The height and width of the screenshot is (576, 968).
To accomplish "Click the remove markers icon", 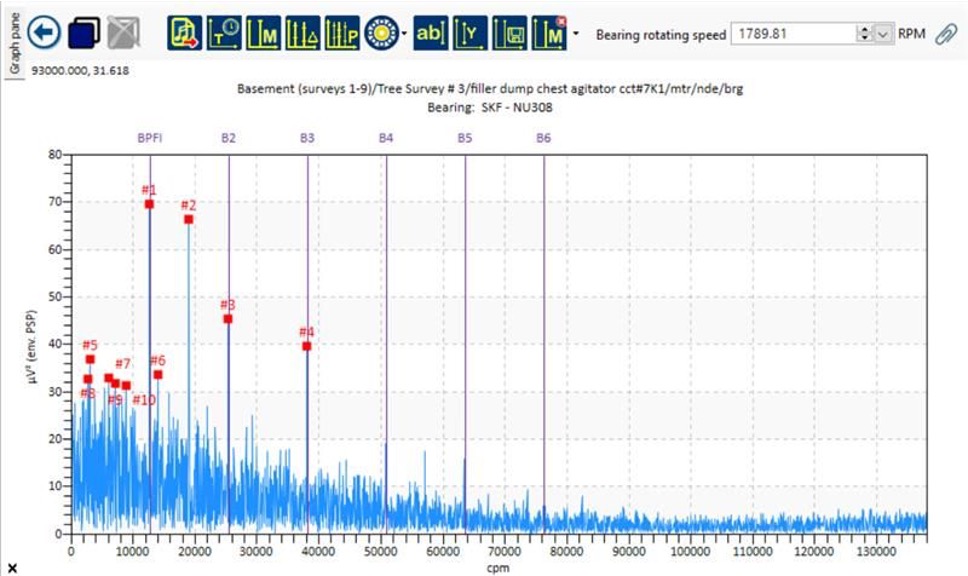I will coord(549,33).
